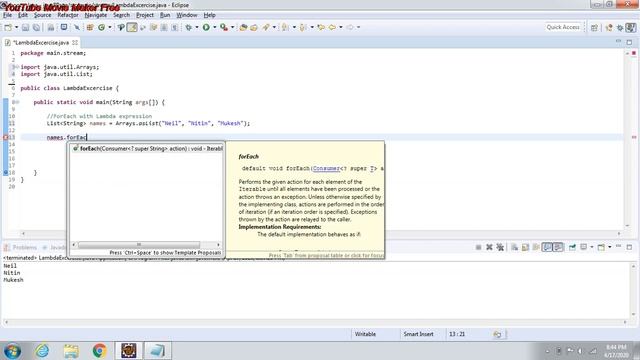Click the Pin Console icon

tap(572, 247)
